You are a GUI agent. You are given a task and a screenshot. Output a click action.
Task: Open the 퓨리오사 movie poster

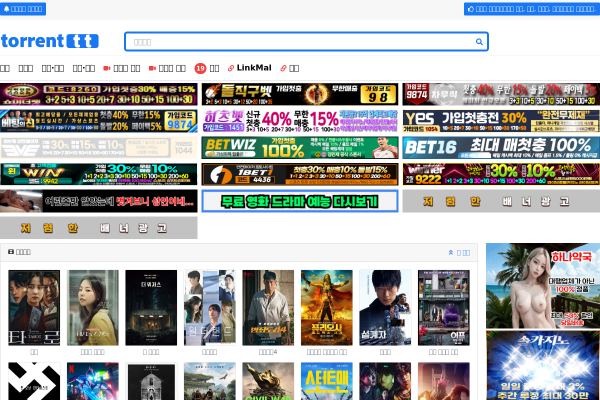point(327,308)
